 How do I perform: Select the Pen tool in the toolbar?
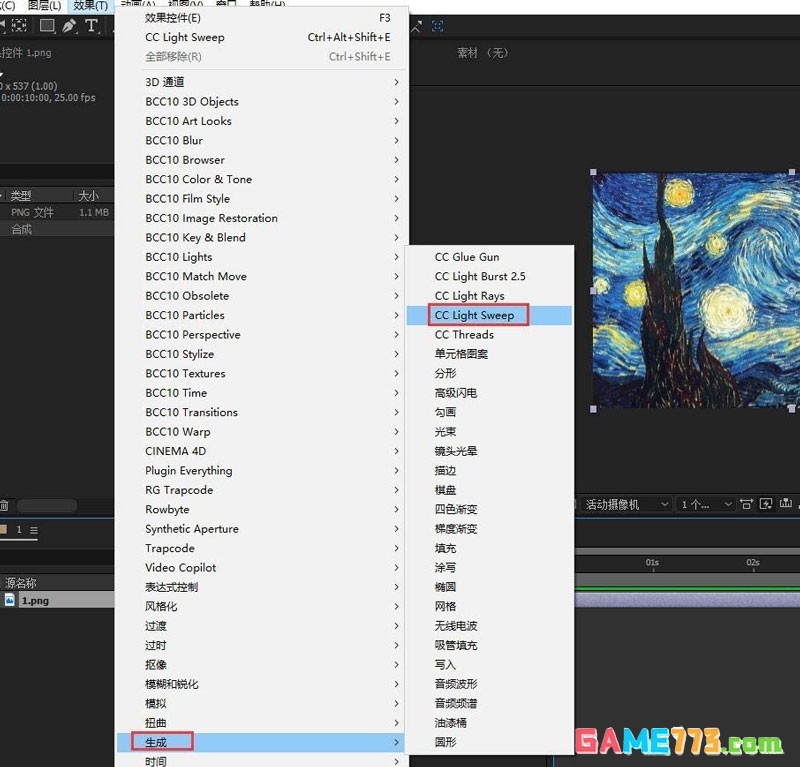[x=68, y=27]
